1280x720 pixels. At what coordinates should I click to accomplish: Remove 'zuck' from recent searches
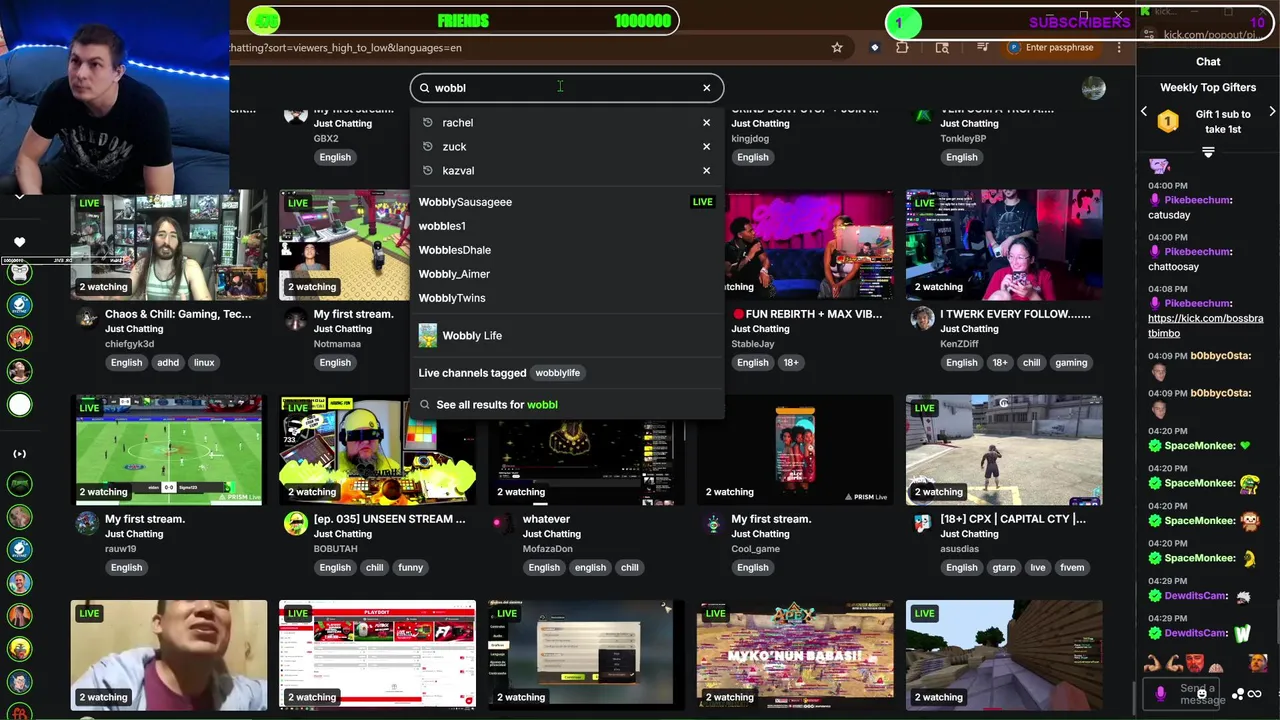pyautogui.click(x=706, y=147)
